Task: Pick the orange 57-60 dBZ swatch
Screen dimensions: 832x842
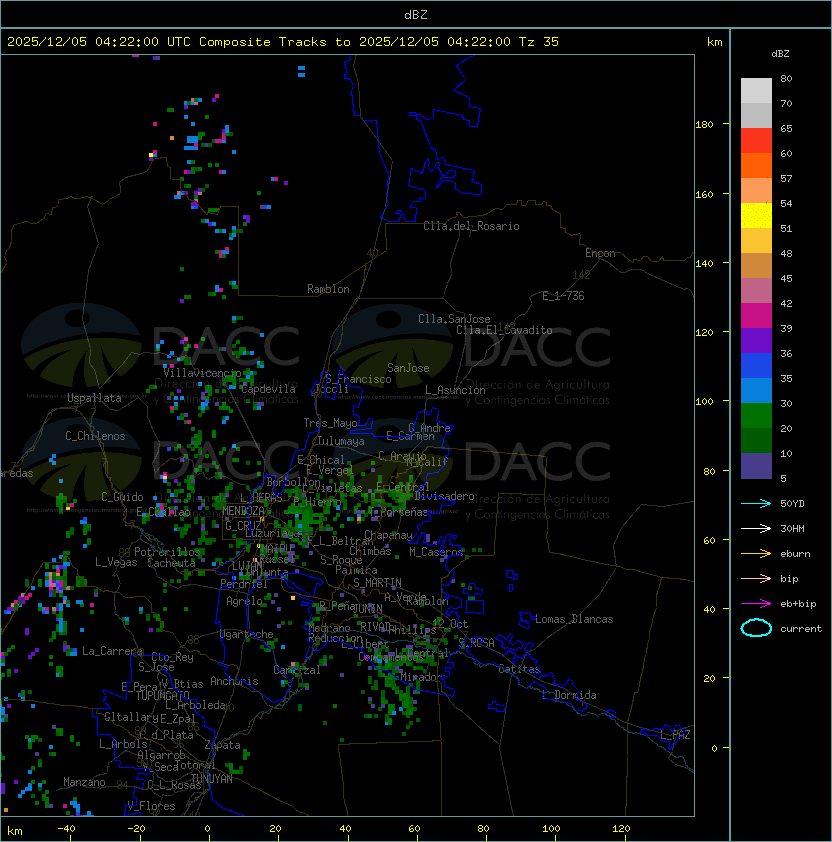Action: click(756, 165)
